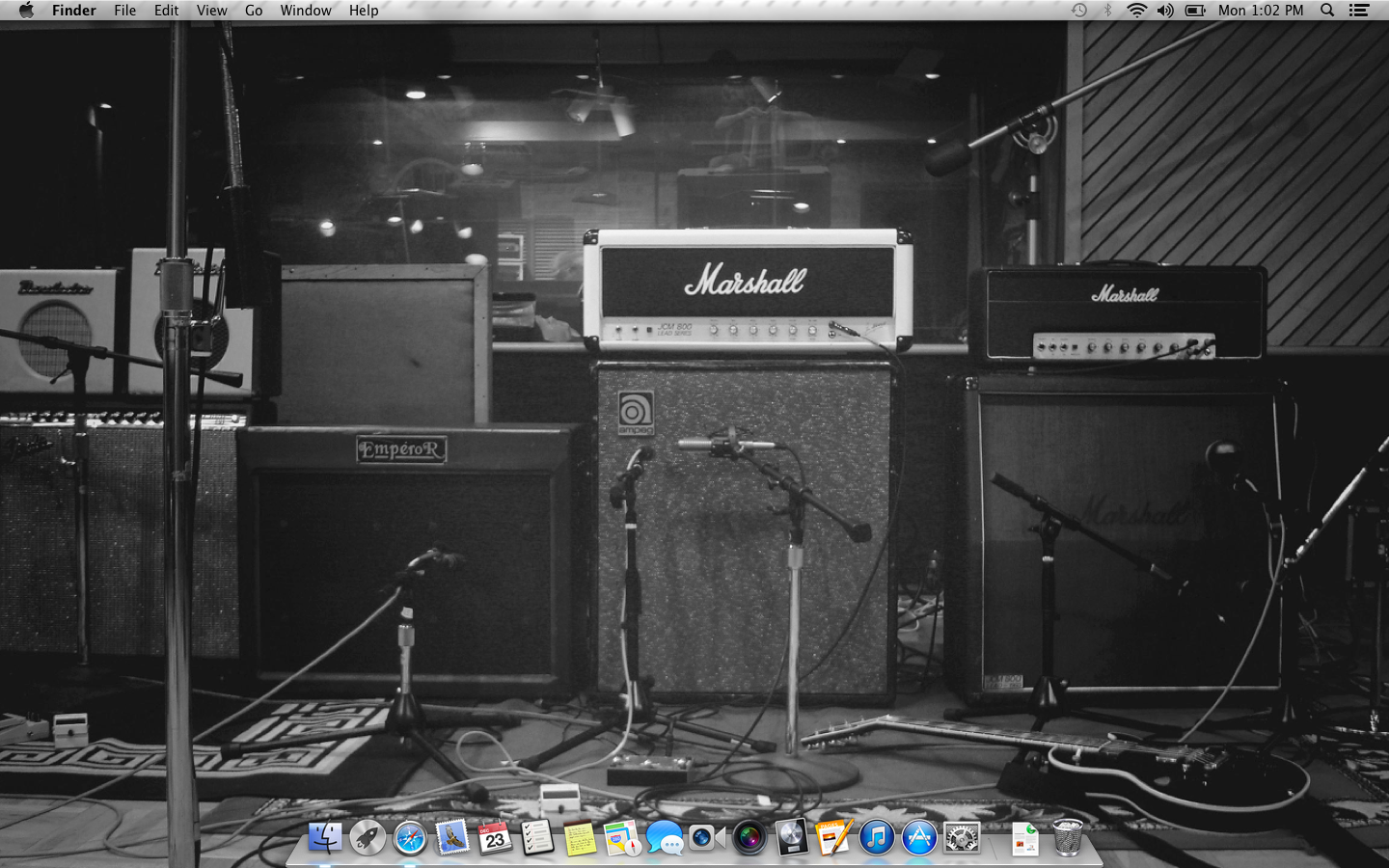Open the Wi-Fi status menu
1389x868 pixels.
click(1137, 11)
